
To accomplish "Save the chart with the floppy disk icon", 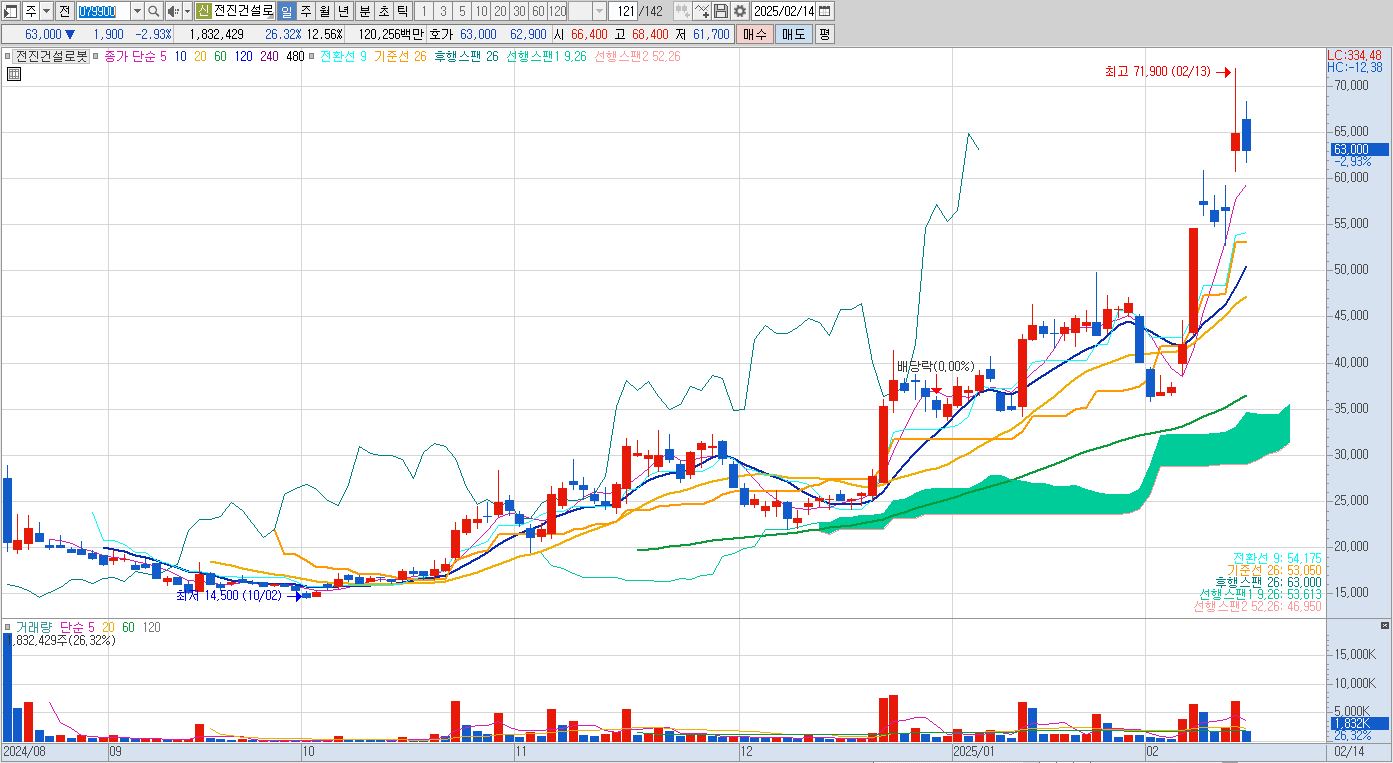I will coord(721,11).
